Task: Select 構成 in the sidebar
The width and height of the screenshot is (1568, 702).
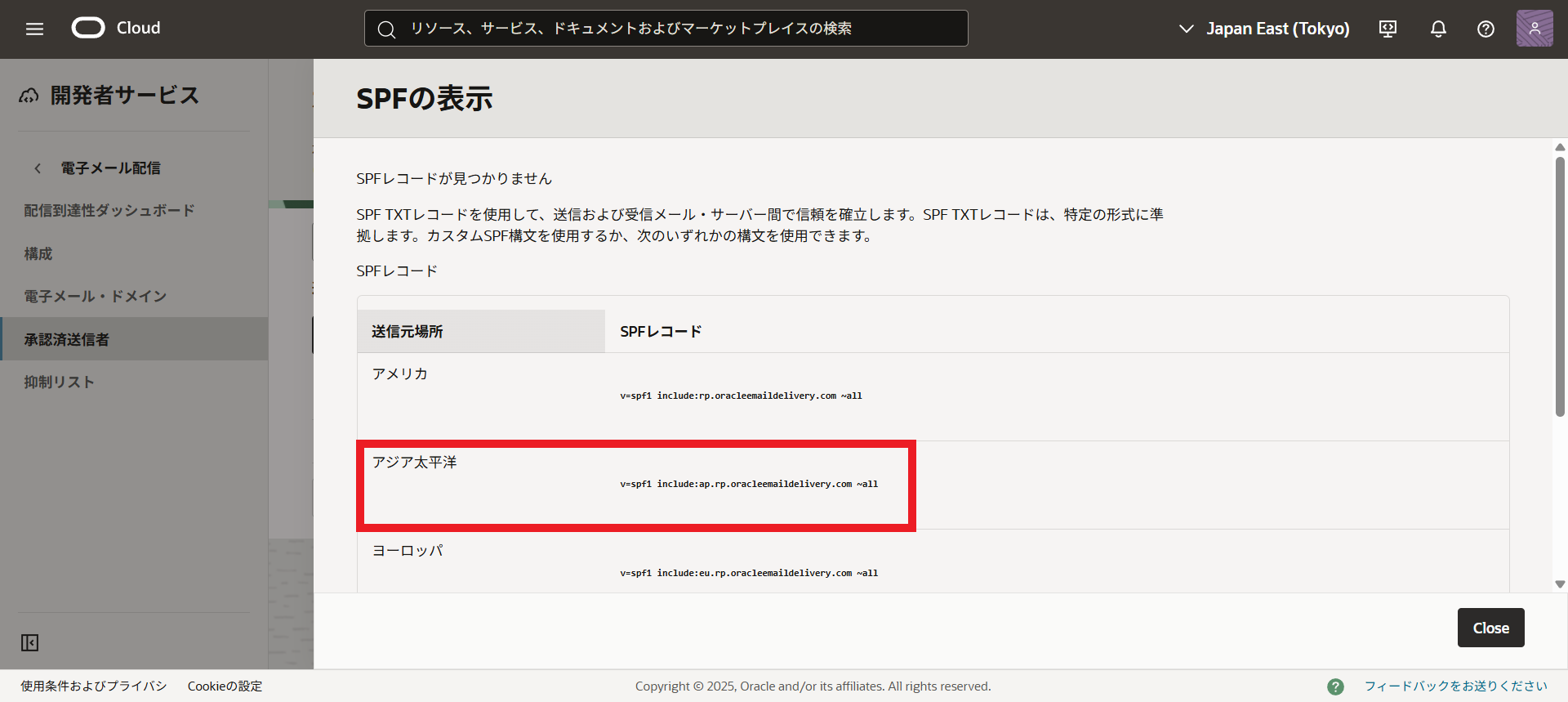Action: click(x=38, y=254)
